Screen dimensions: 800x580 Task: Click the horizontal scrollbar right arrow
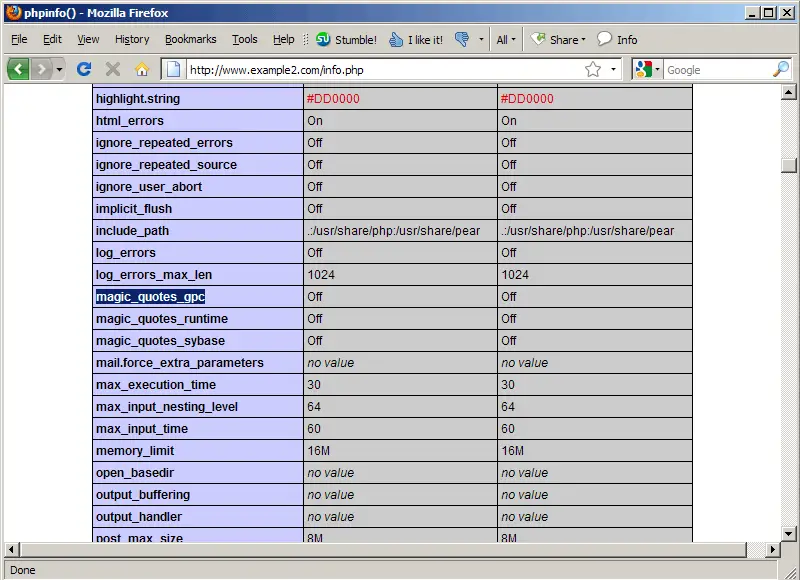(772, 549)
